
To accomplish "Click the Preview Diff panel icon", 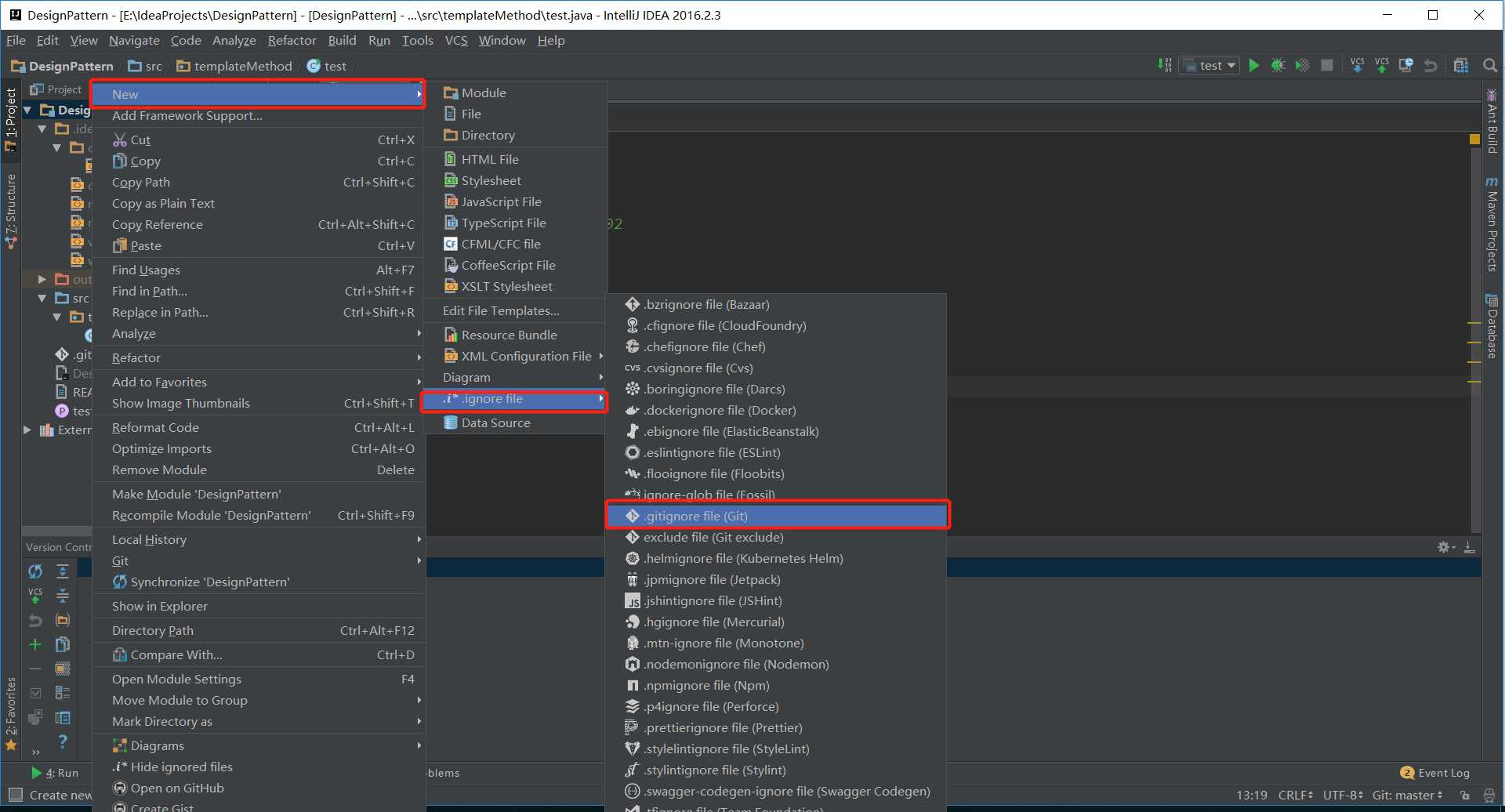I will (x=63, y=717).
